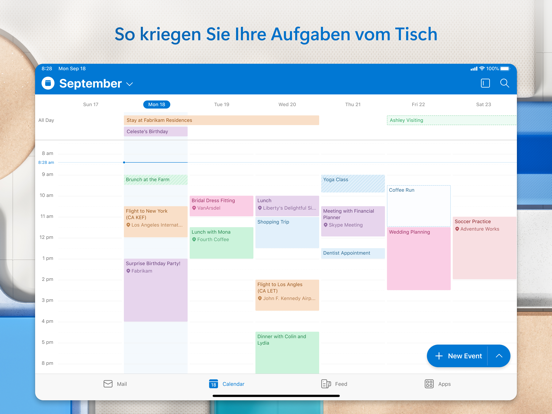Viewport: 552px width, 414px height.
Task: Click the Feed newspaper icon
Action: (x=326, y=384)
